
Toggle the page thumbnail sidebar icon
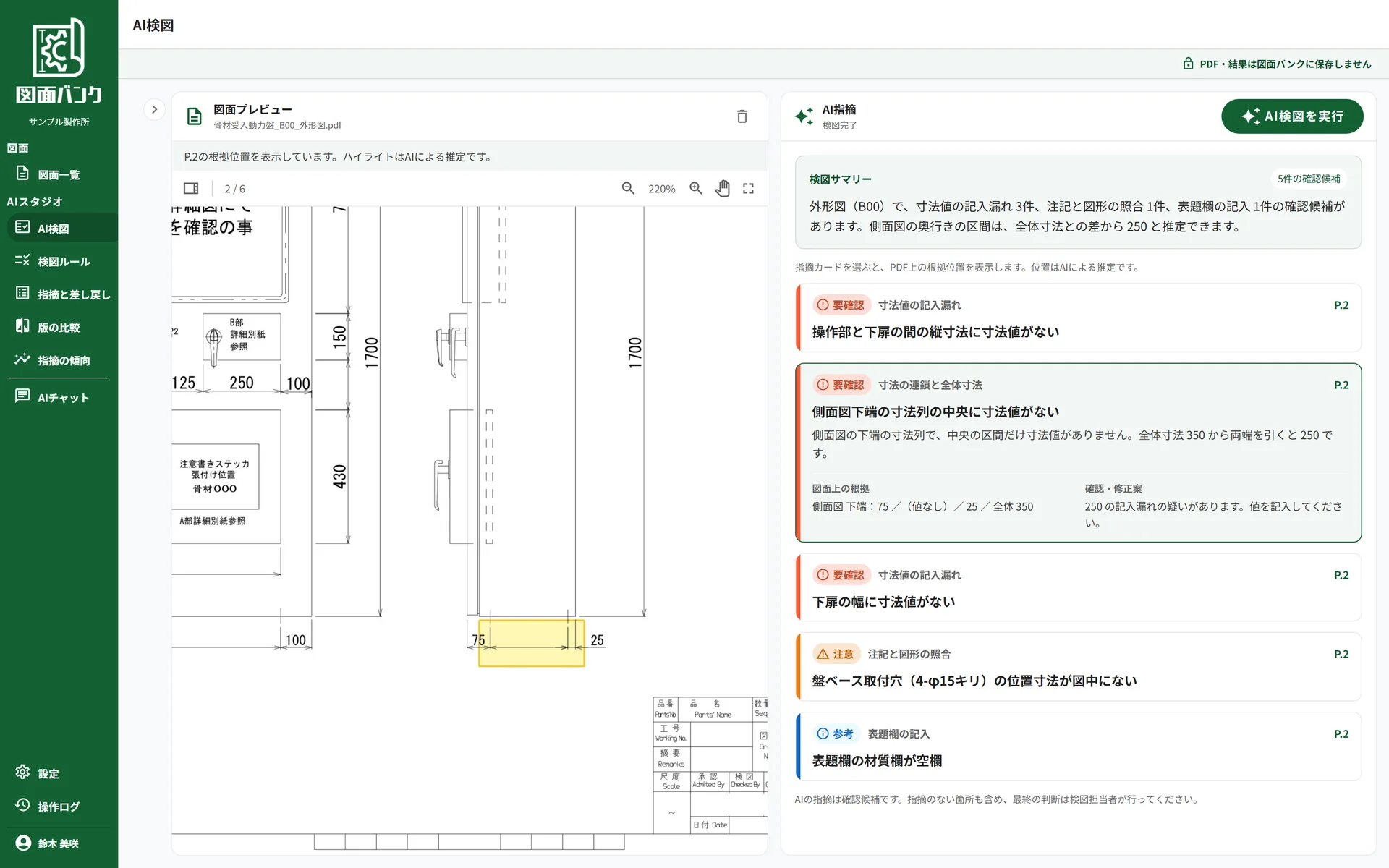191,189
